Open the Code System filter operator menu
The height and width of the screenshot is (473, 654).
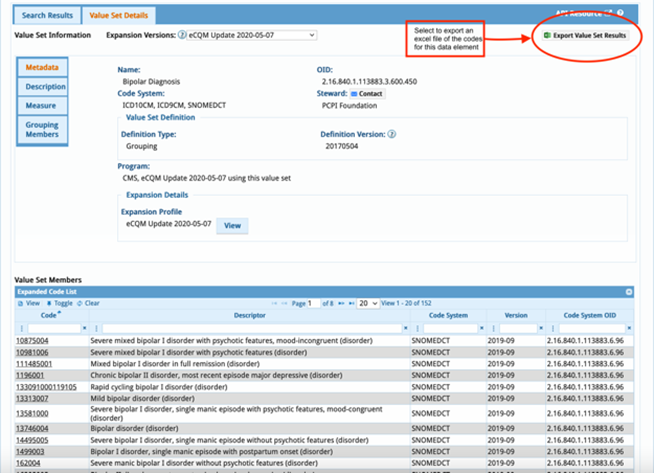click(x=418, y=329)
